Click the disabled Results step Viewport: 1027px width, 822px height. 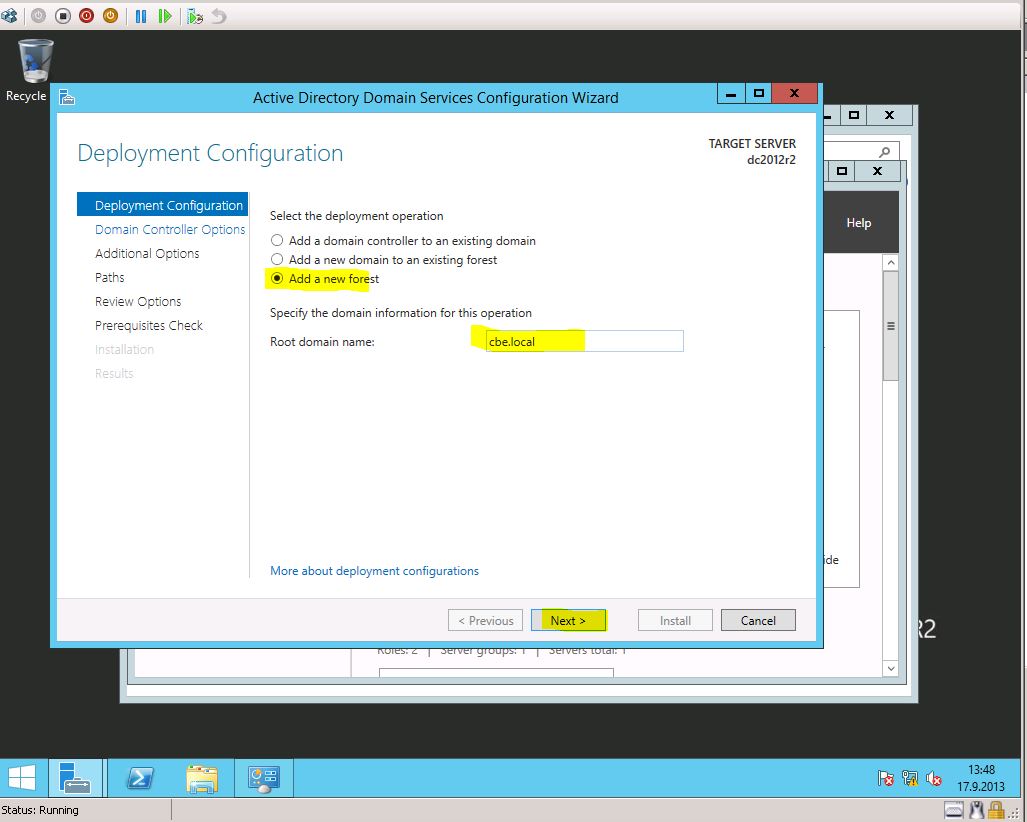click(x=114, y=373)
